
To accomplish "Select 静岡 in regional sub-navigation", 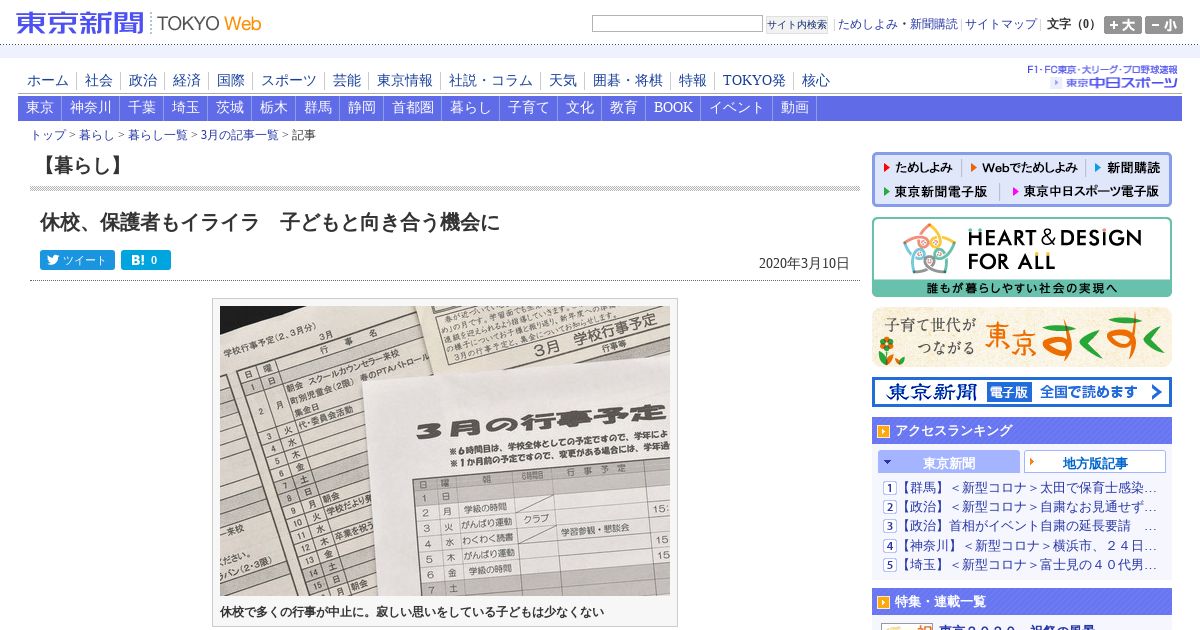I will pyautogui.click(x=362, y=108).
